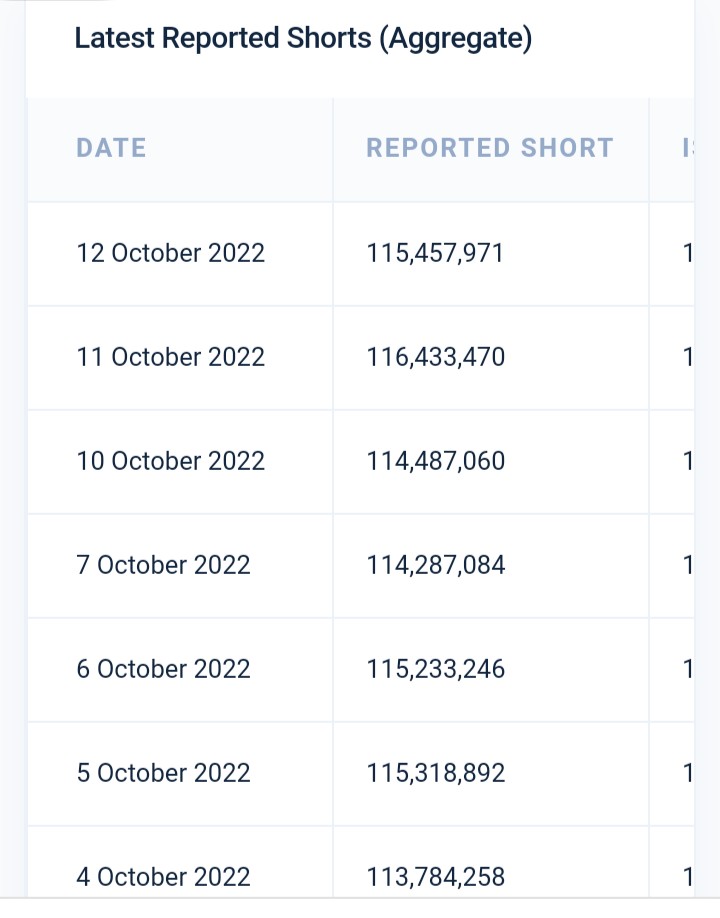
Task: Select the 5 October 2022 date cell
Action: click(163, 773)
